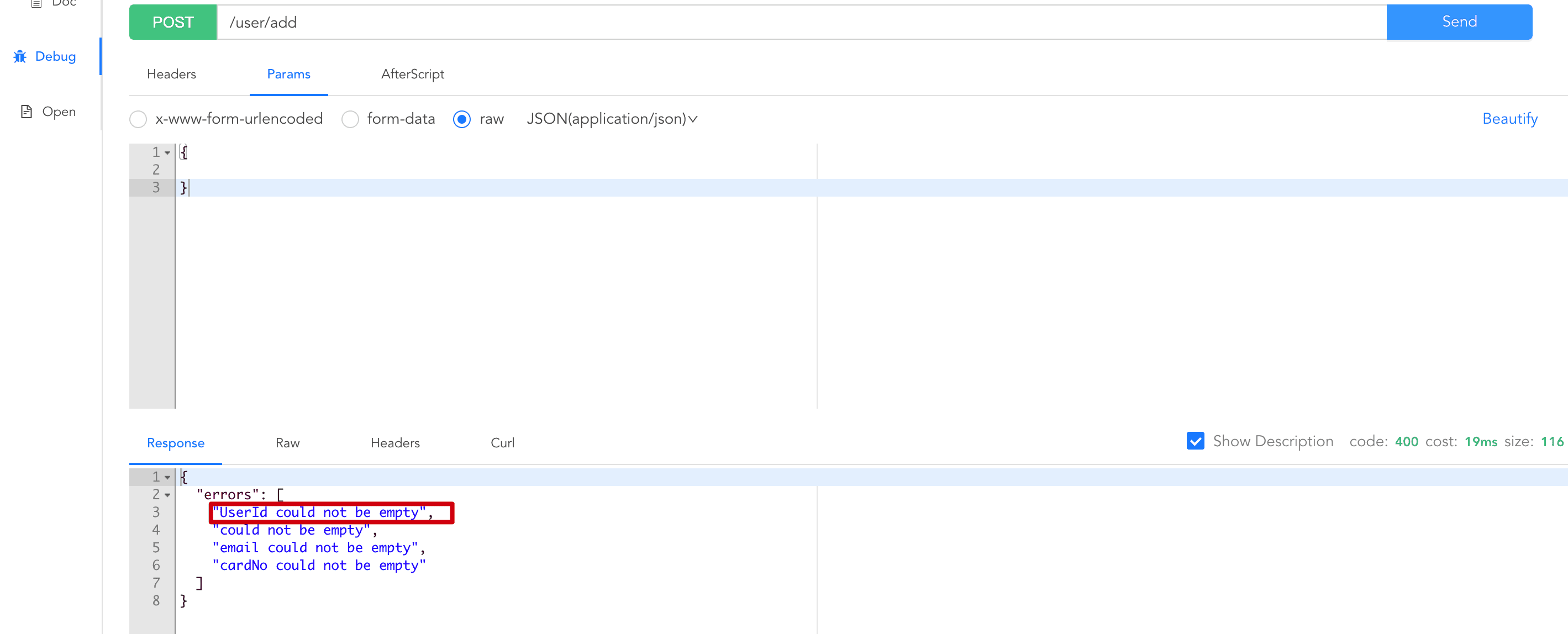Screen dimensions: 1568x634
Task: Collapse request body line 1 fold arrow
Action: 167,153
